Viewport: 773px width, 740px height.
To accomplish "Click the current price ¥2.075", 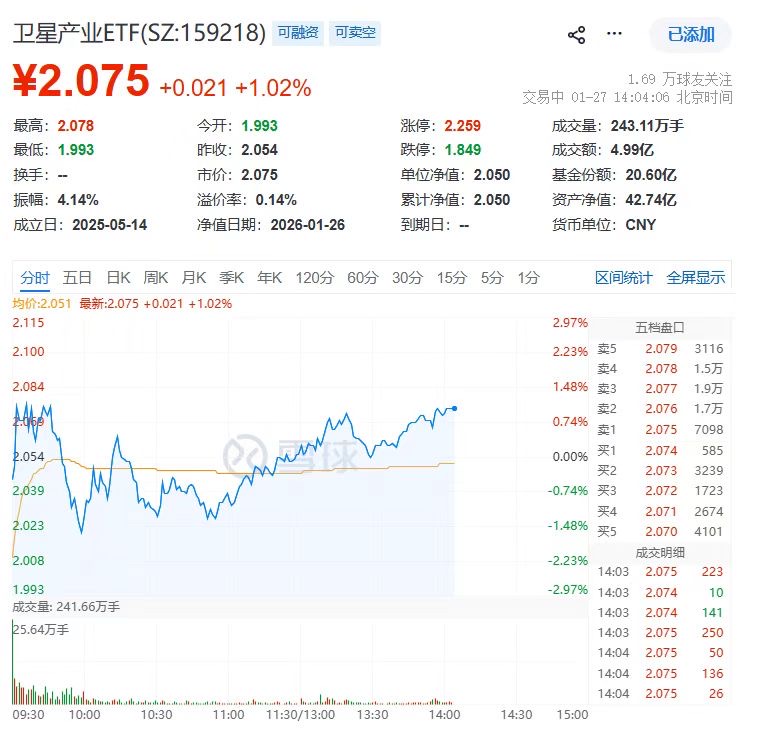I will 81,80.
